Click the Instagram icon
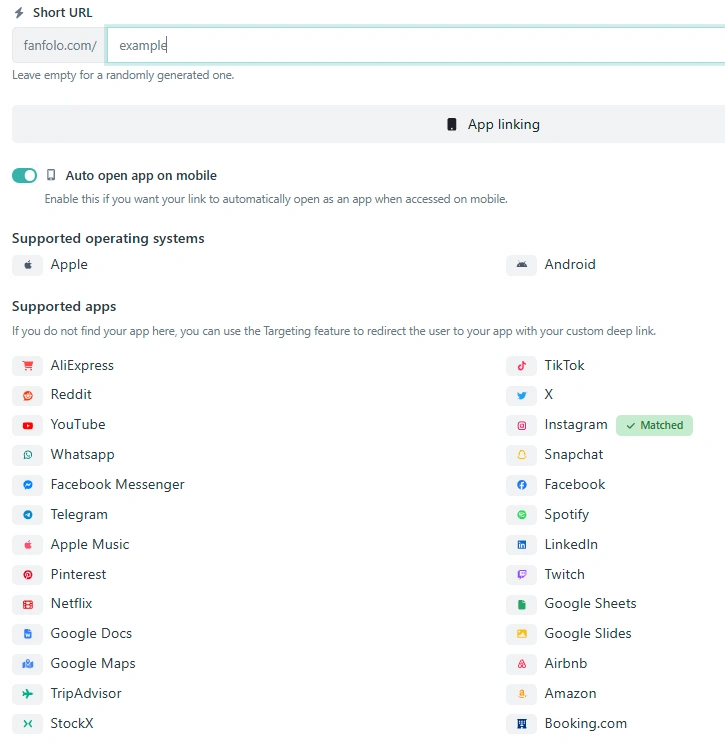This screenshot has height=754, width=725. (x=522, y=425)
